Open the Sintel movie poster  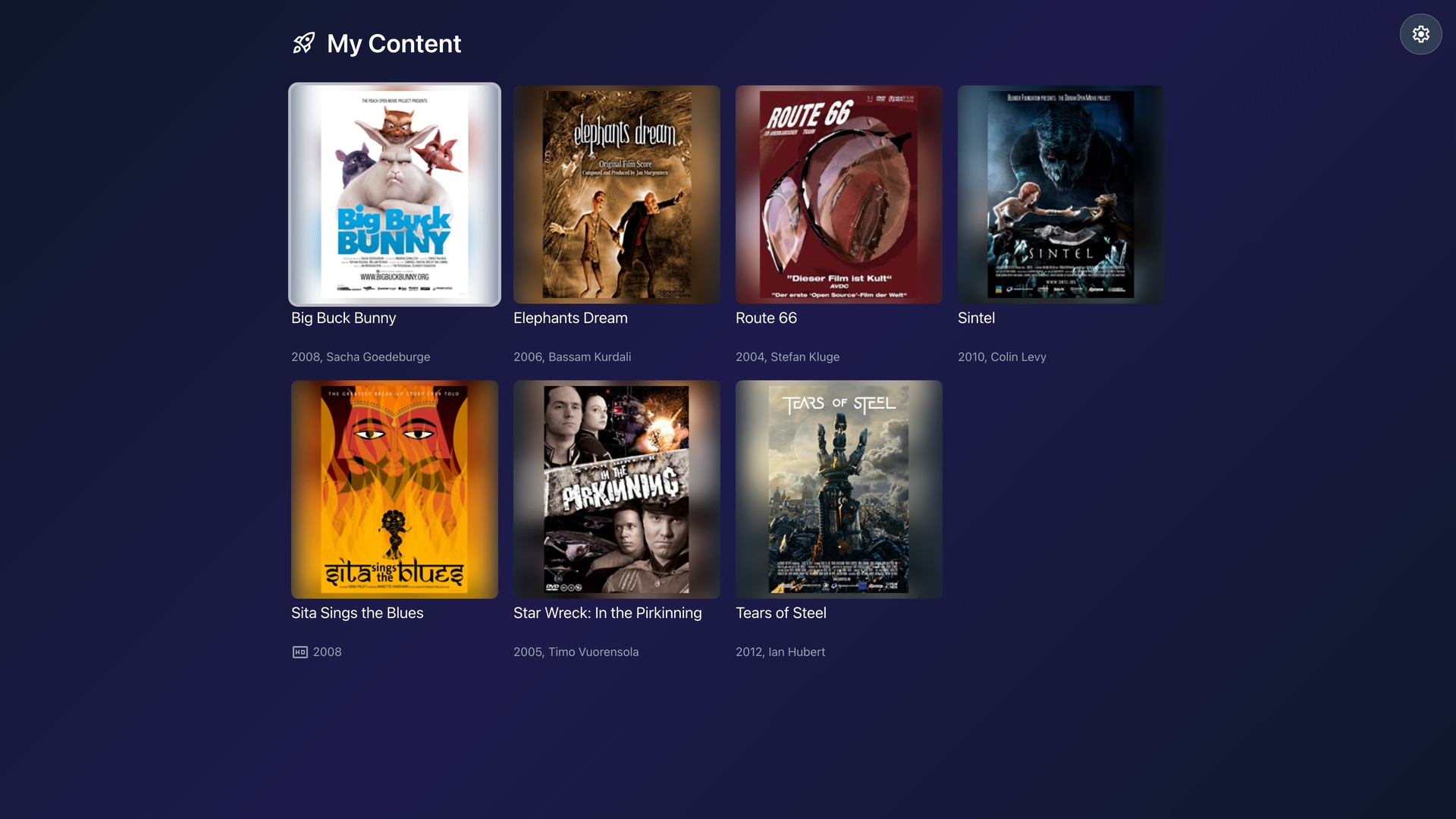coord(1060,194)
